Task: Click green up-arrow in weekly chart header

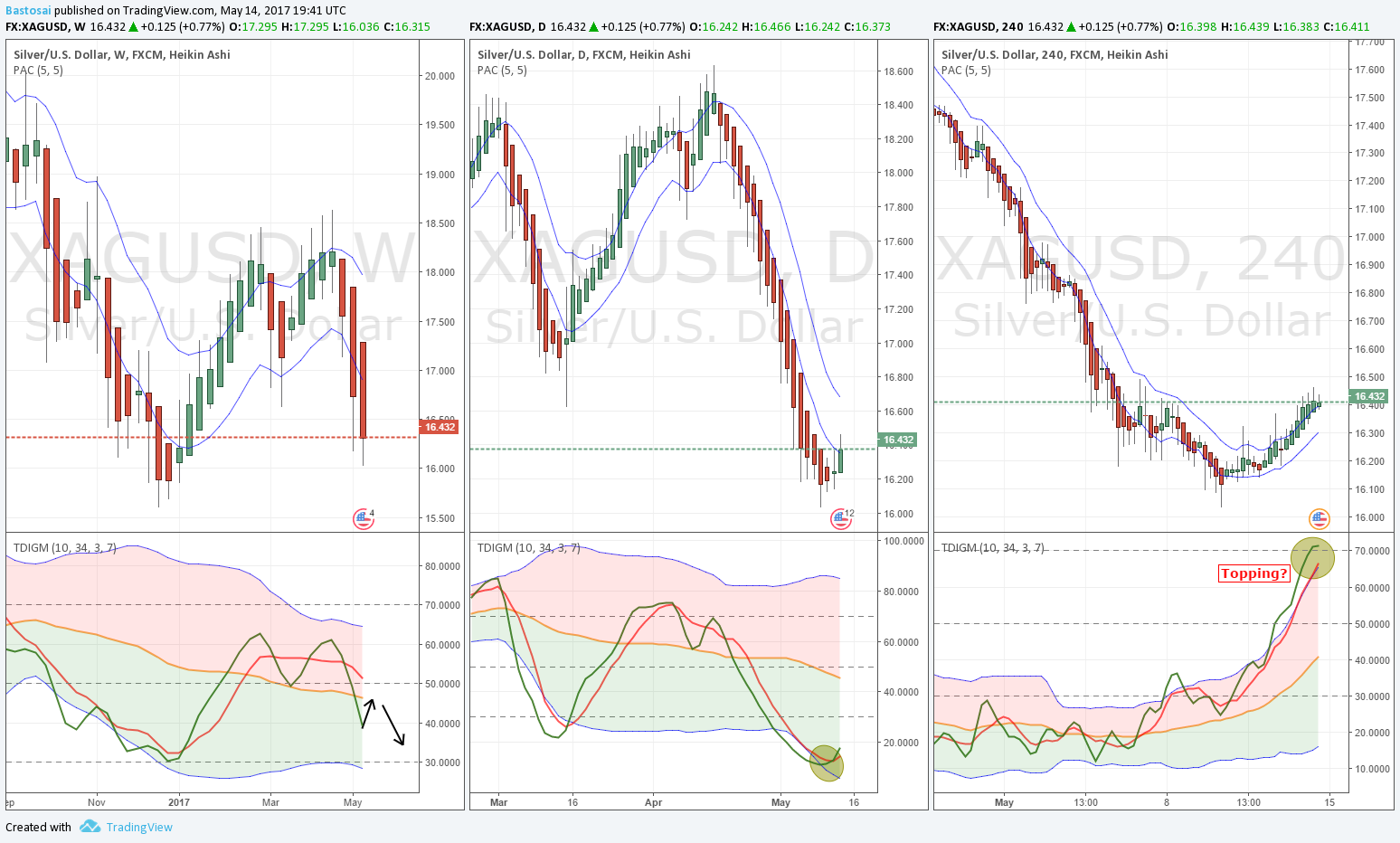Action: [x=133, y=26]
